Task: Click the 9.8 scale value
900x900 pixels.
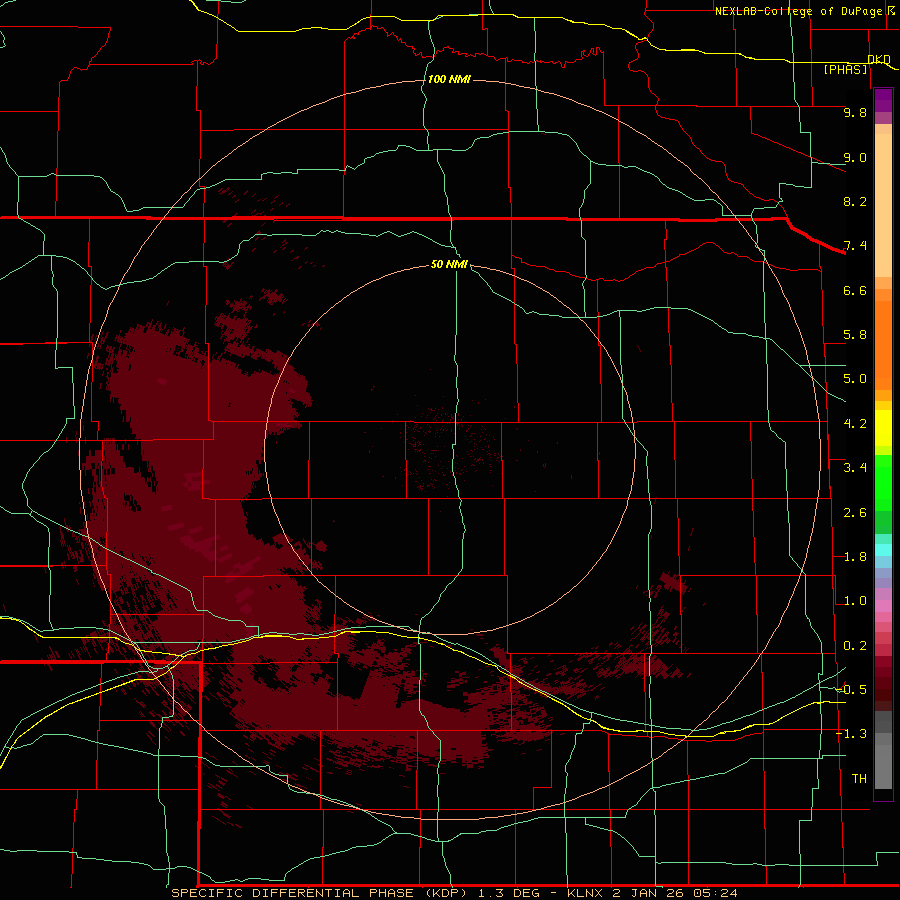Action: point(855,113)
